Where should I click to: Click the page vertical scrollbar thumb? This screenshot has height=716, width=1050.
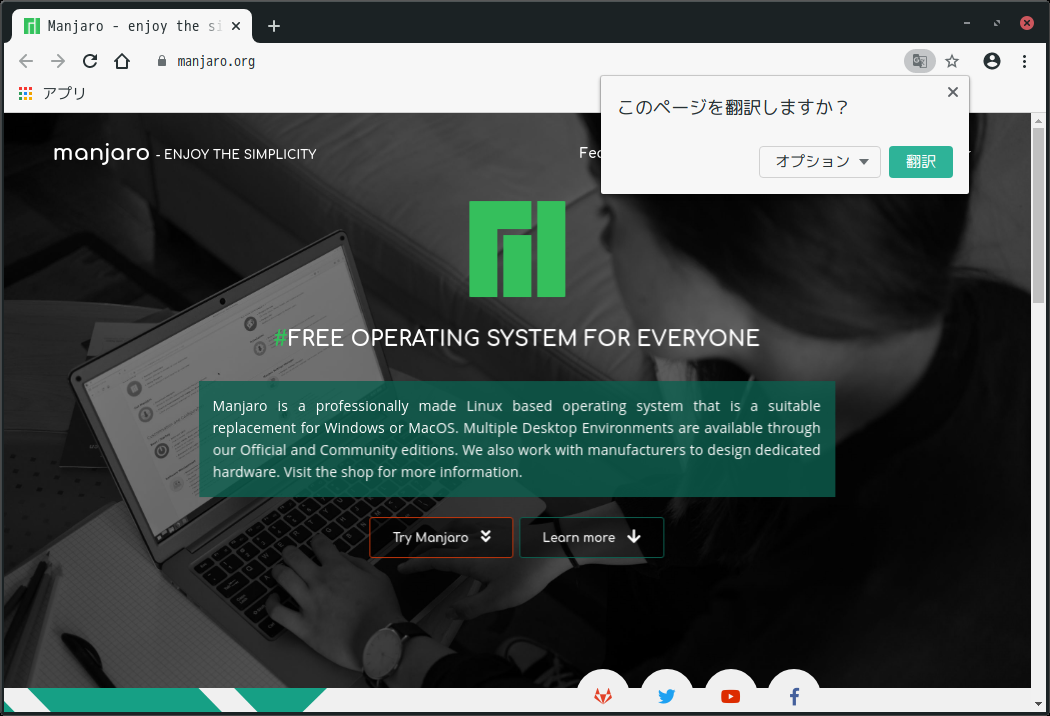coord(1038,214)
